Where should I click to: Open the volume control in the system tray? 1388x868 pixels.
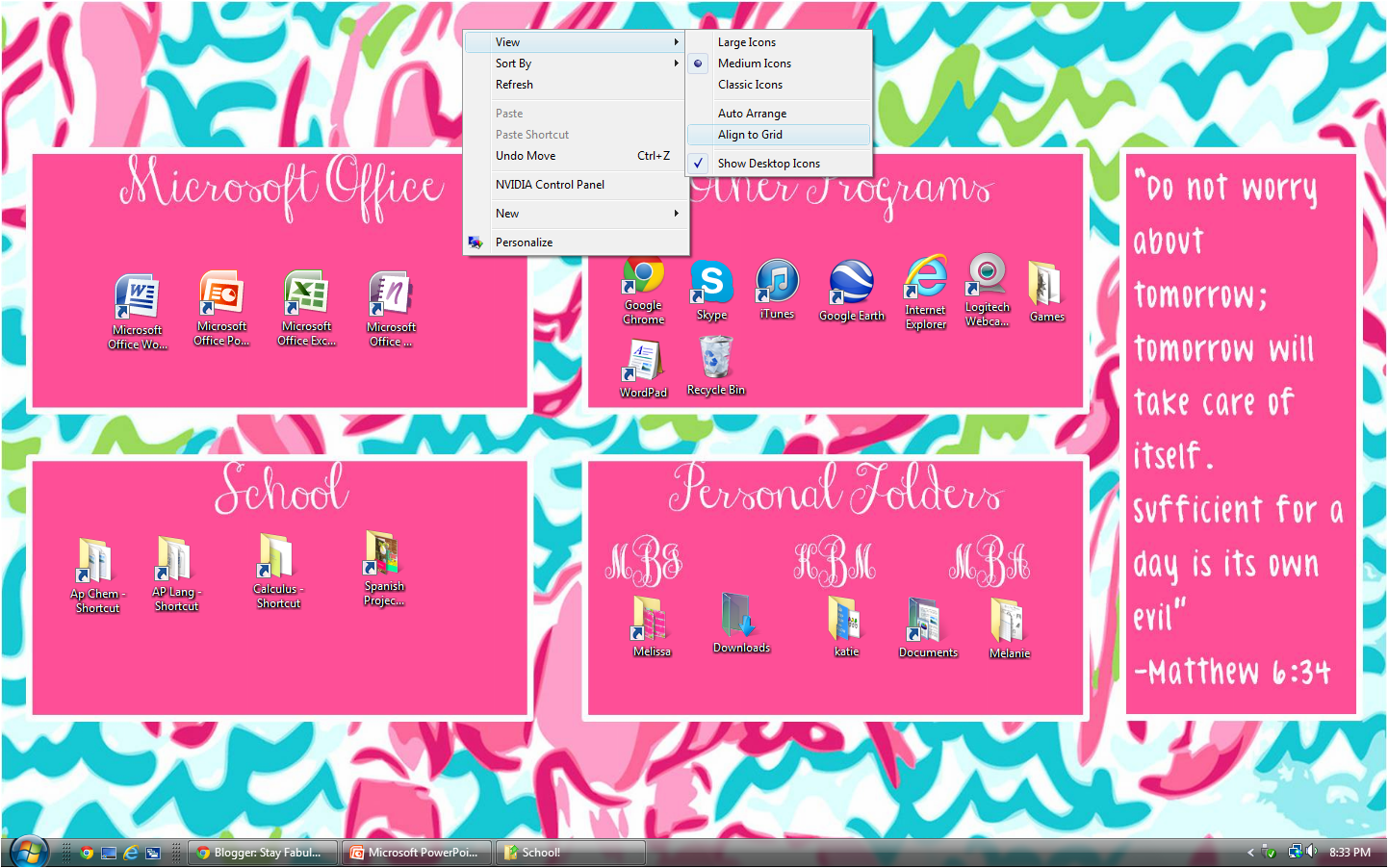pyautogui.click(x=1311, y=852)
